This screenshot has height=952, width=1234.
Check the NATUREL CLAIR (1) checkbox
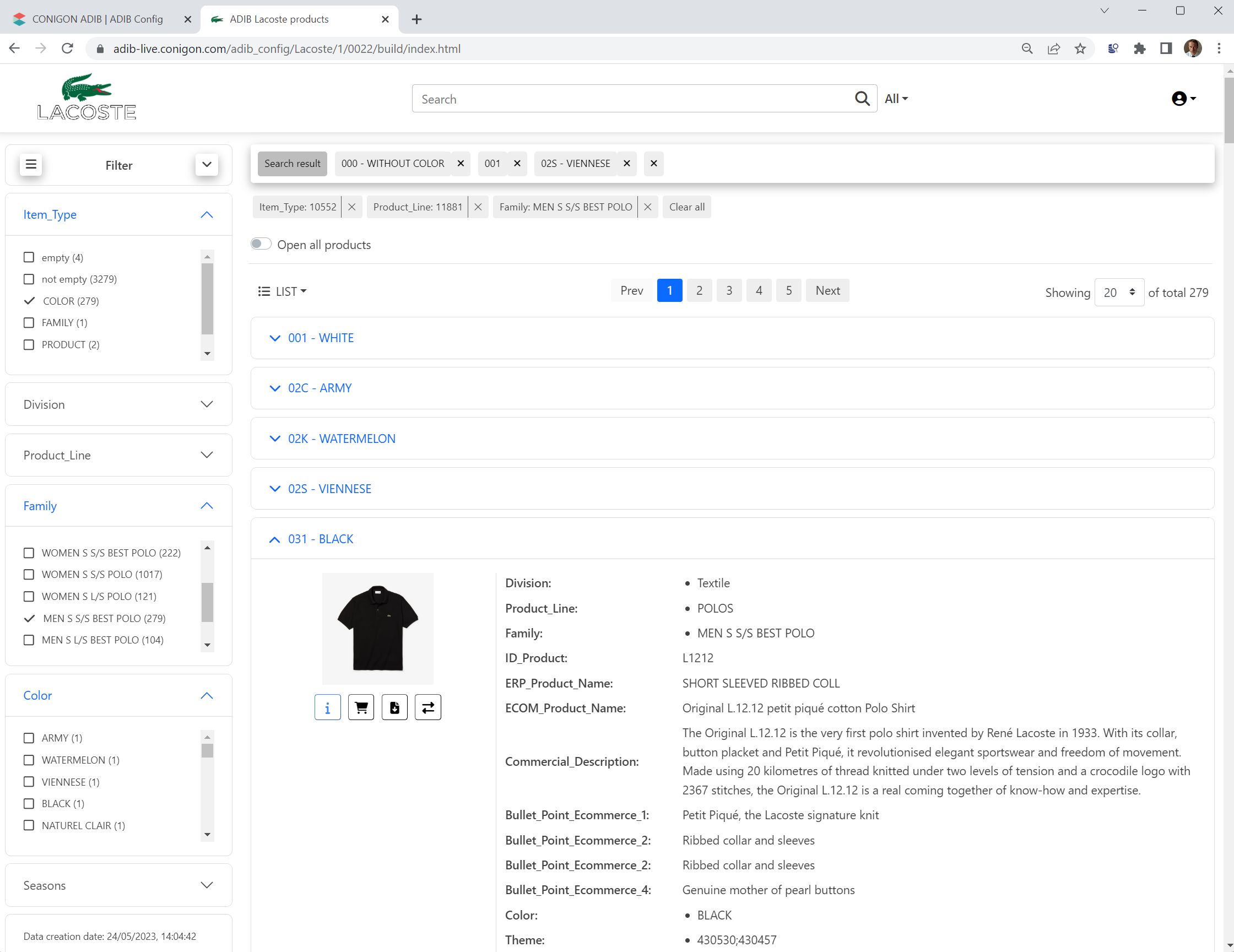[29, 825]
